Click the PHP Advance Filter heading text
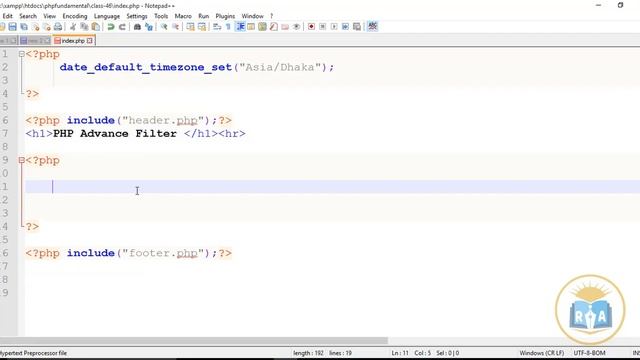The image size is (640, 360). click(115, 134)
